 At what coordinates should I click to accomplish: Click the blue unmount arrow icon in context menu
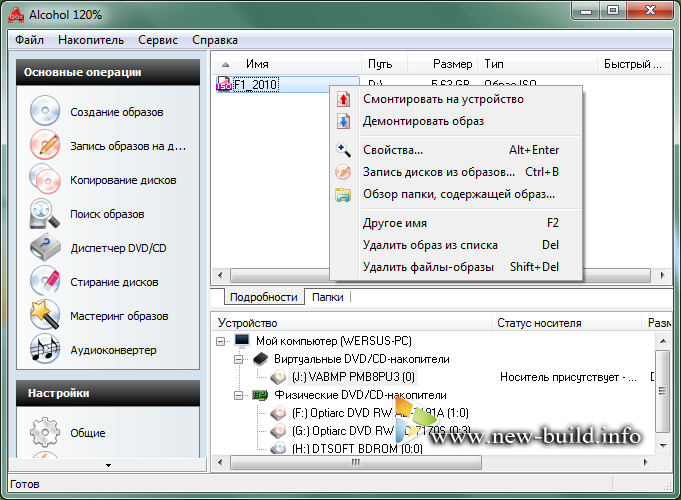coord(343,121)
